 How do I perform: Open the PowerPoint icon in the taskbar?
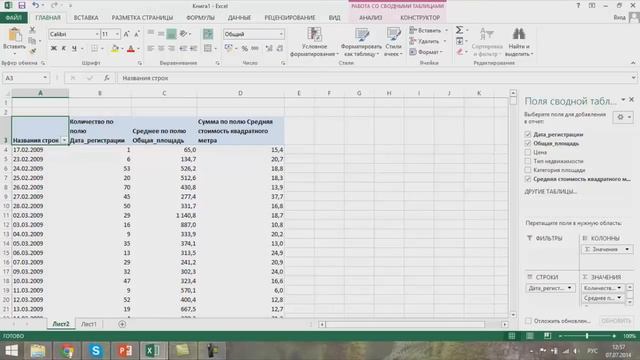pyautogui.click(x=125, y=351)
